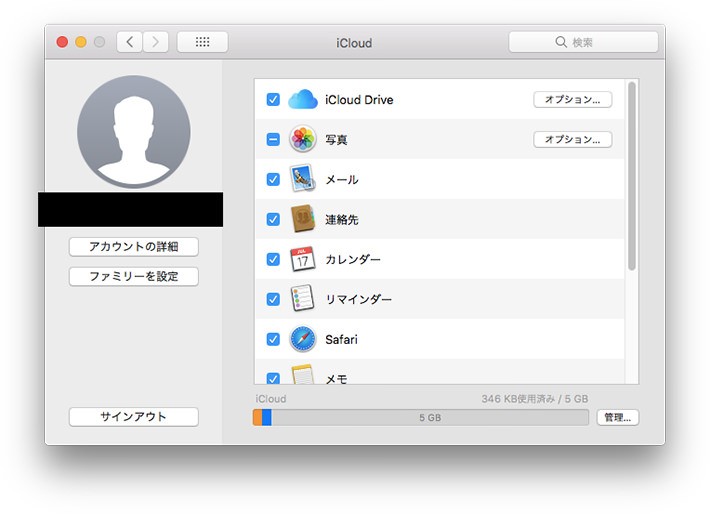The height and width of the screenshot is (514, 710).
Task: Uncheck the メール (Mail) checkbox
Action: point(273,179)
